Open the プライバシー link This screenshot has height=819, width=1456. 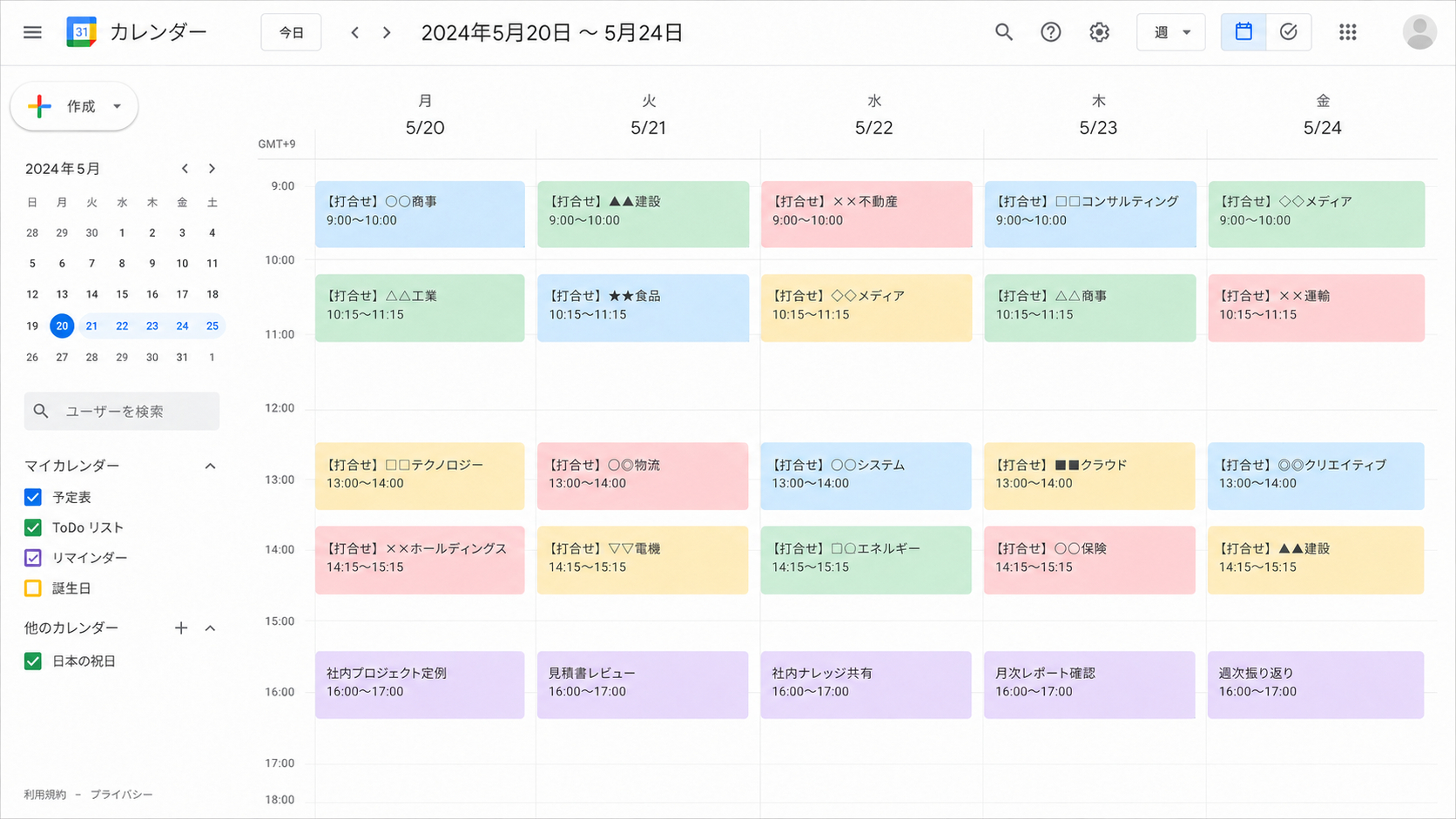coord(122,795)
